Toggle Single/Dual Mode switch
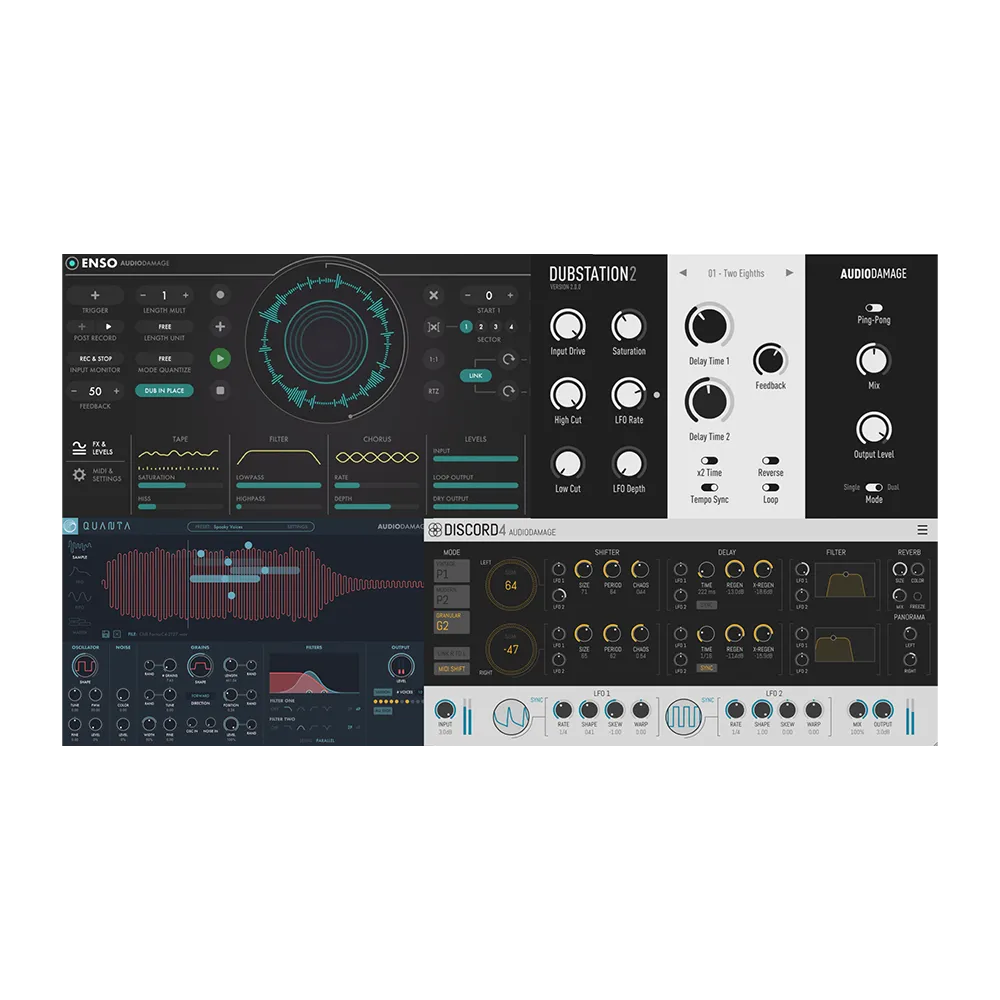 [x=874, y=487]
